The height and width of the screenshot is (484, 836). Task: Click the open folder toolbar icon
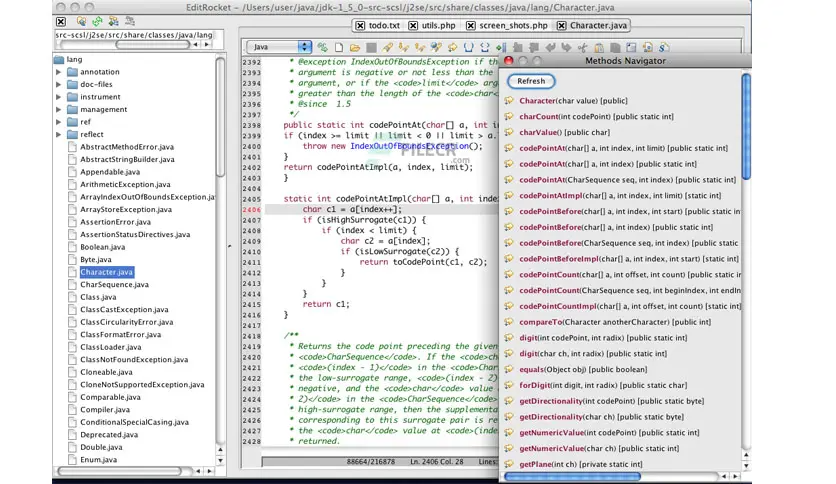354,46
